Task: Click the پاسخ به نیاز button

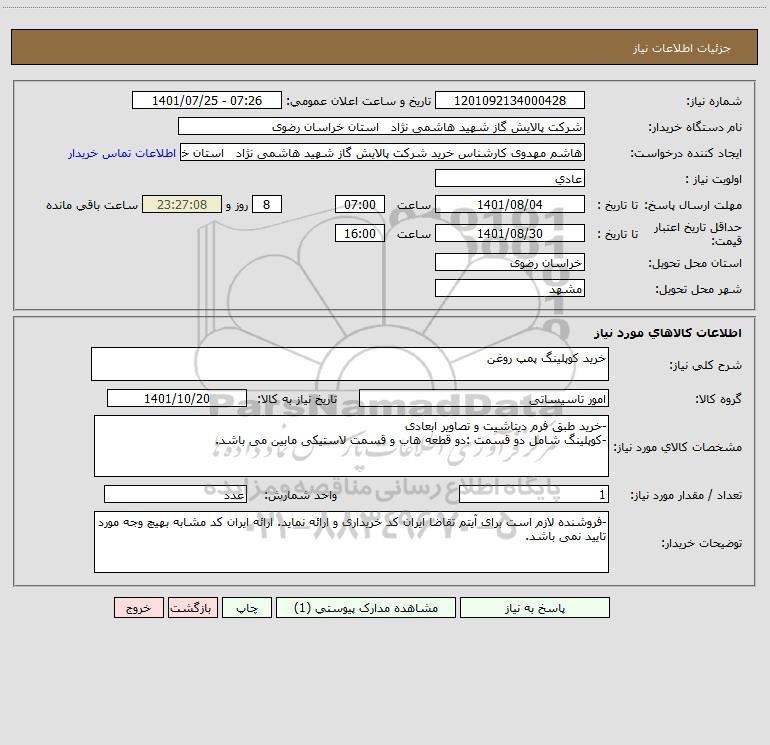Action: click(x=535, y=608)
